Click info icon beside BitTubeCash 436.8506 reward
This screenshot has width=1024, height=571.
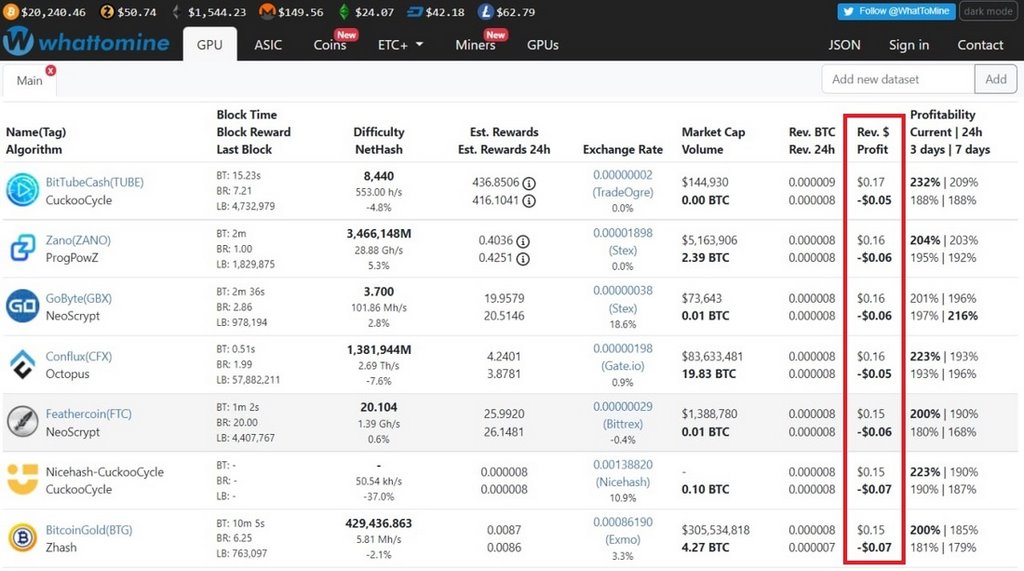pyautogui.click(x=529, y=183)
